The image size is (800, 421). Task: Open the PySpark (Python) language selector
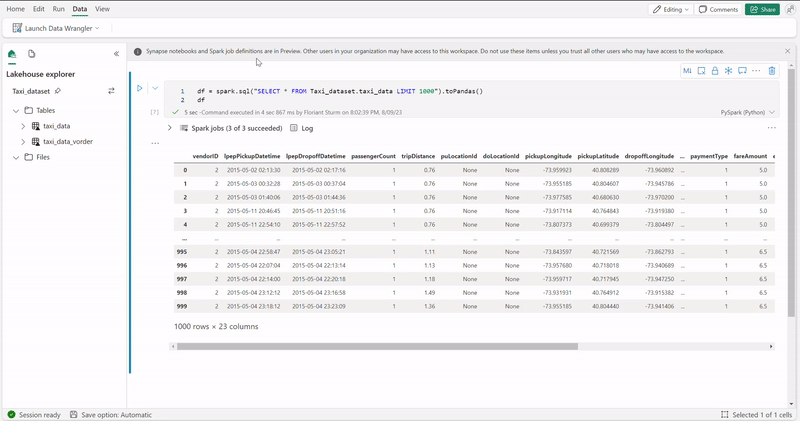click(x=748, y=112)
